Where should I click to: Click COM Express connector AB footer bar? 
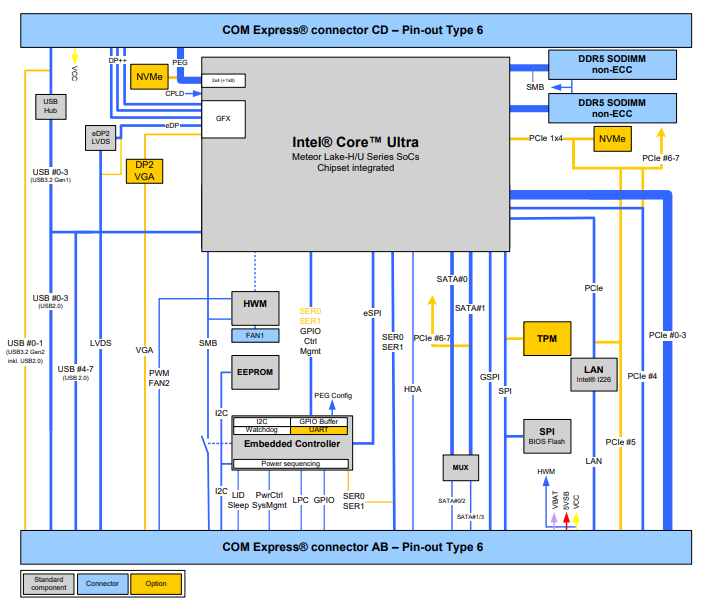pyautogui.click(x=356, y=547)
